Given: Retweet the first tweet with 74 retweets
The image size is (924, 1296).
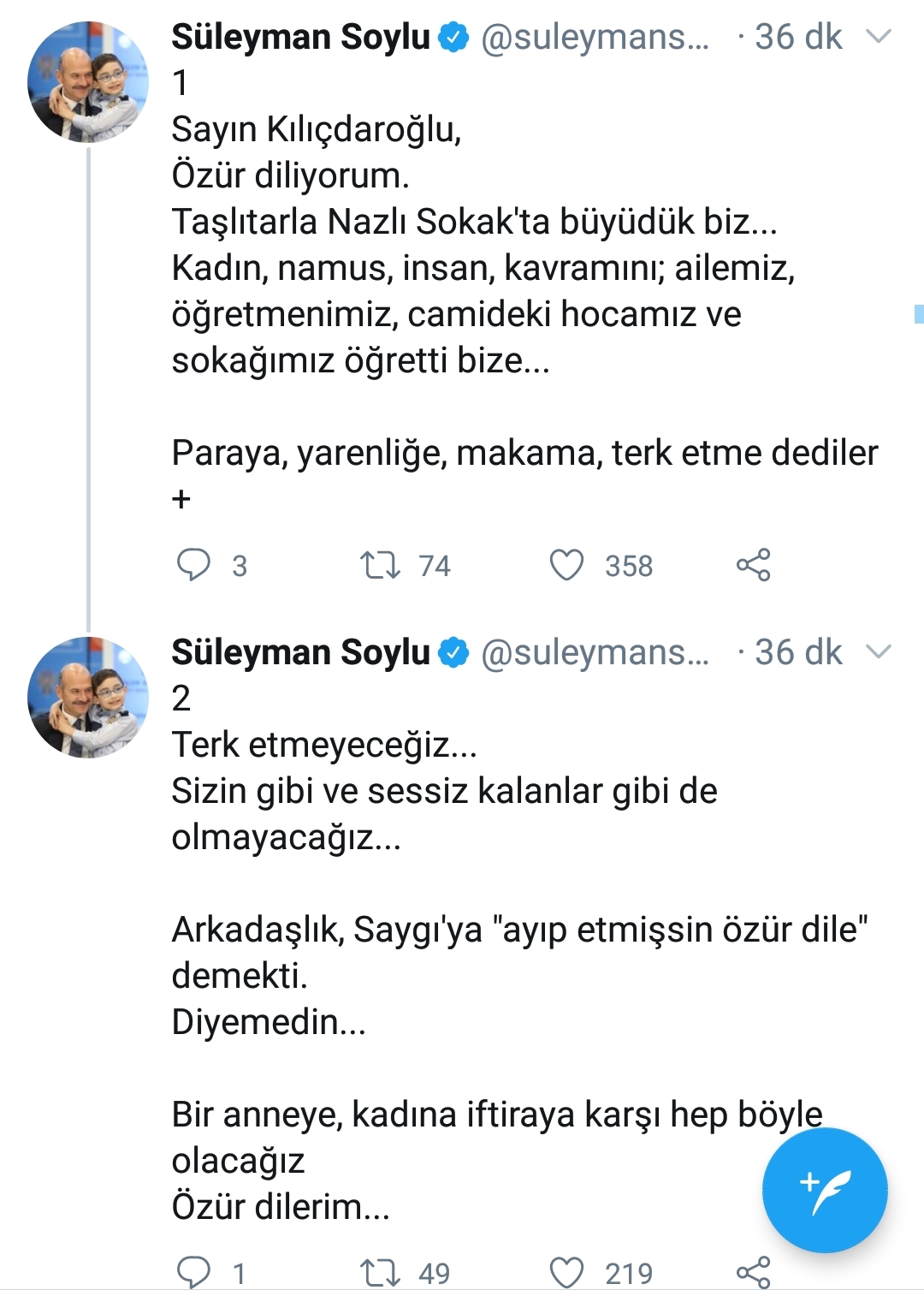Looking at the screenshot, I should (x=380, y=565).
